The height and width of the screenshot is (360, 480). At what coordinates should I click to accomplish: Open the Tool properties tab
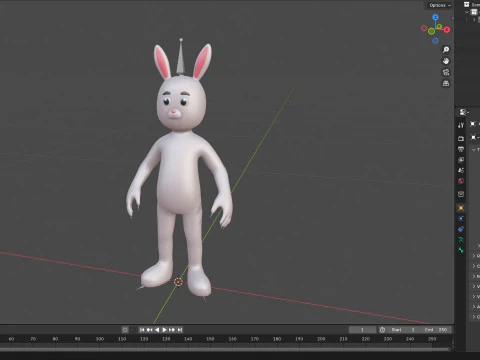[461, 125]
